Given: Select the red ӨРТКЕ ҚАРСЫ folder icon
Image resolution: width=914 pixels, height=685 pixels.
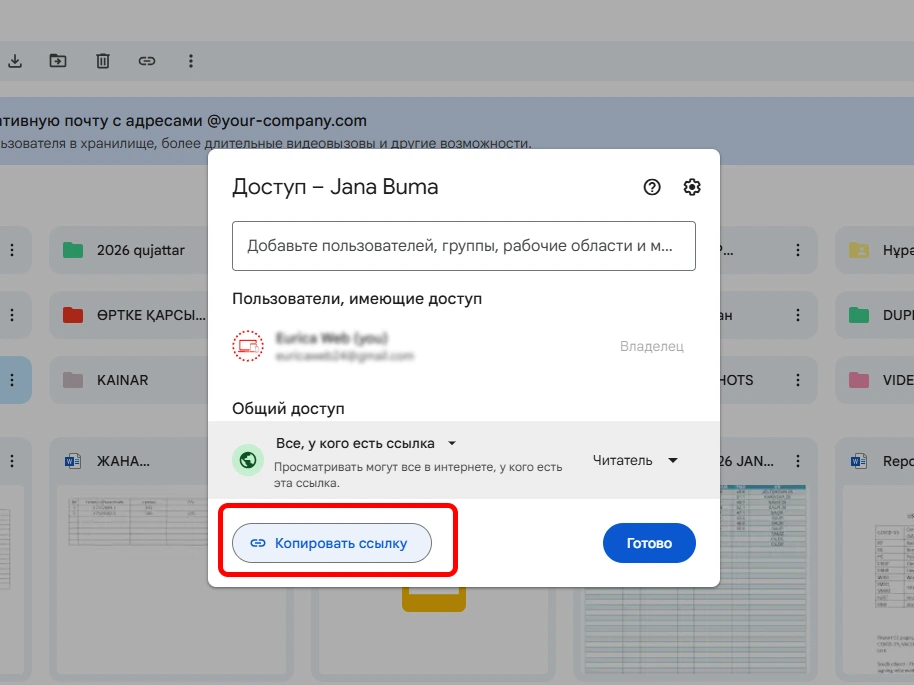Looking at the screenshot, I should [x=73, y=315].
